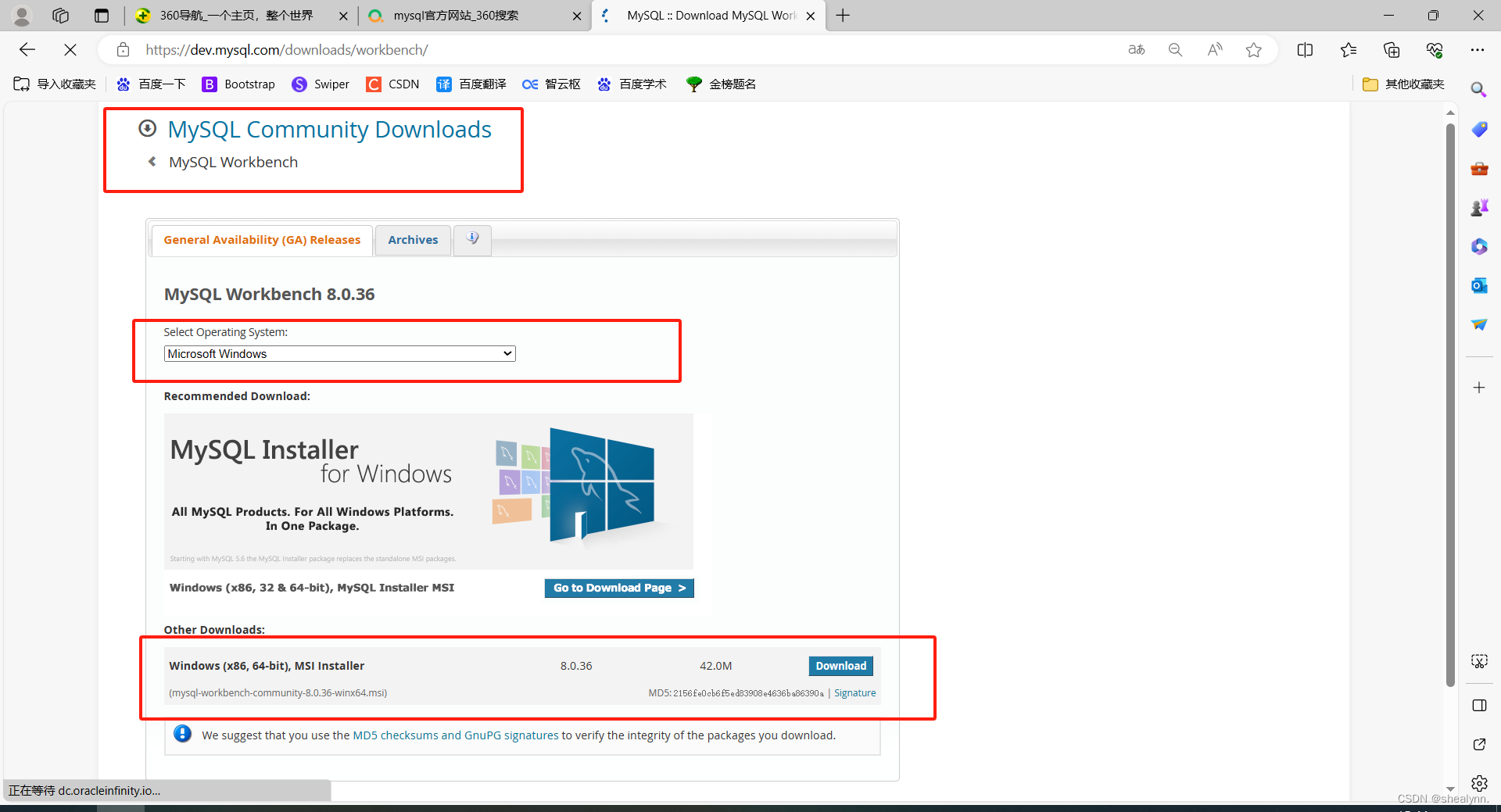Viewport: 1501px width, 812px height.
Task: Open sidebar settings gear
Action: click(1479, 783)
